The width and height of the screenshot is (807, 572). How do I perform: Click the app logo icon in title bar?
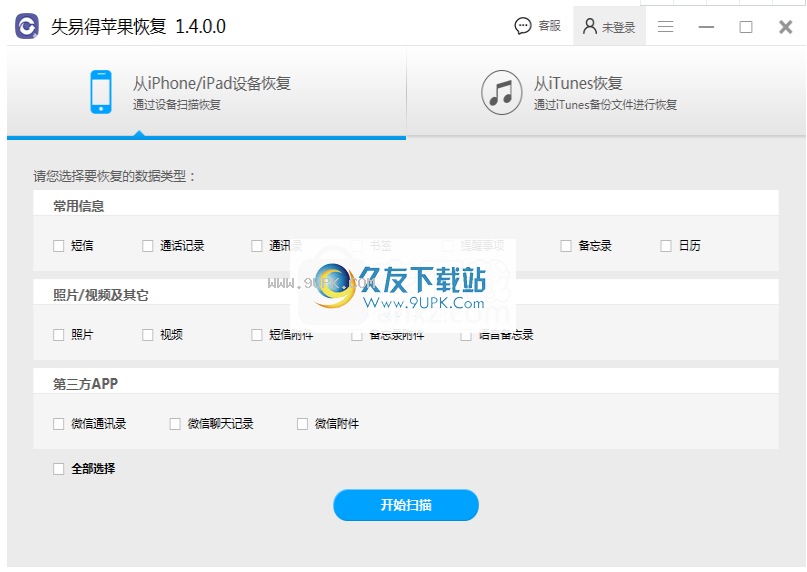click(x=27, y=26)
